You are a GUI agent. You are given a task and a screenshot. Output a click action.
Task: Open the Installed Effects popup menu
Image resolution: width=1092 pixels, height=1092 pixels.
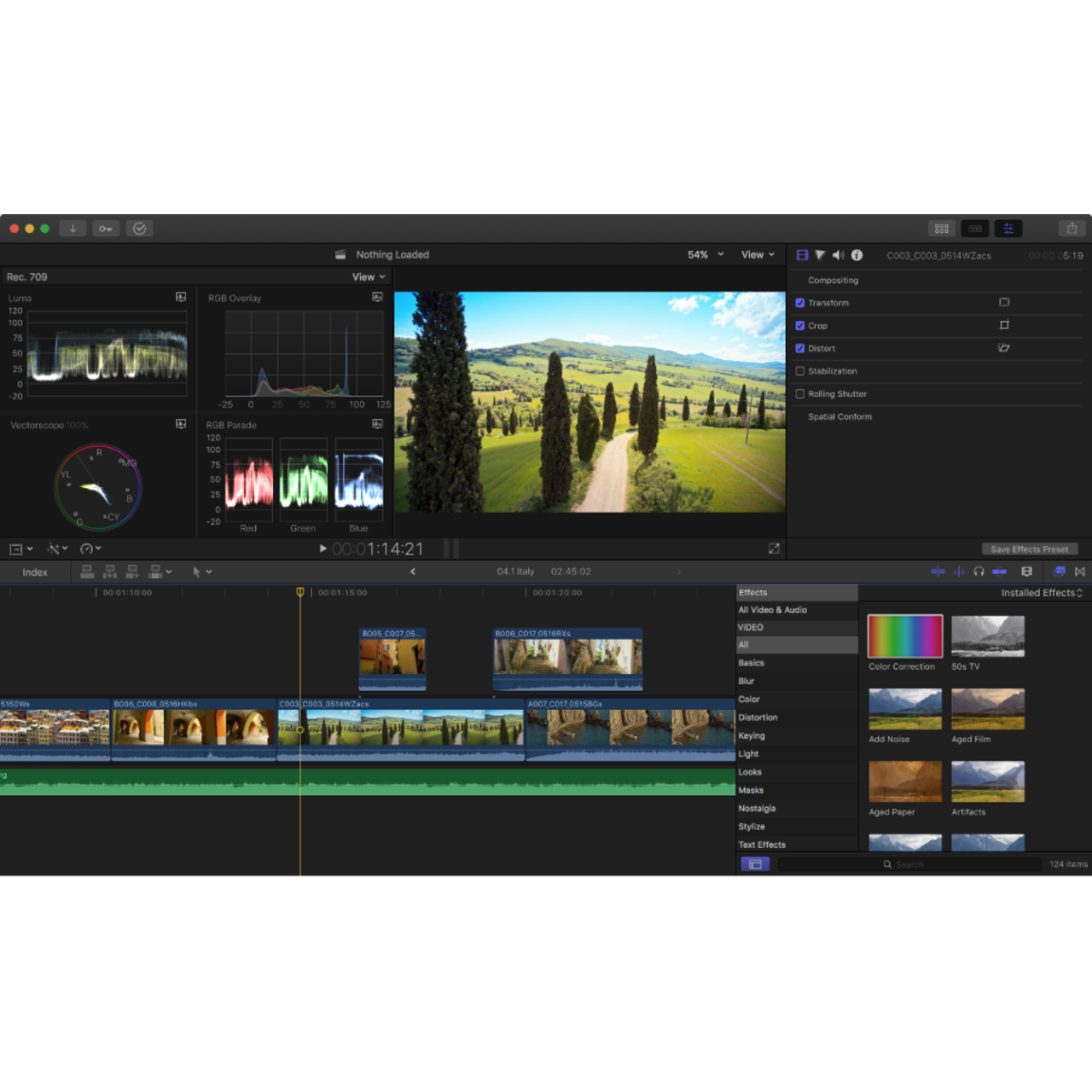click(x=1041, y=593)
